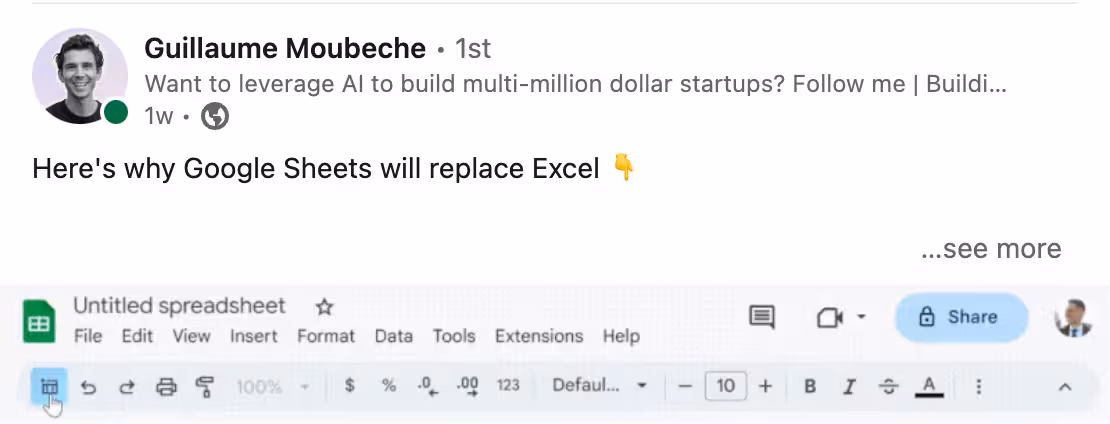The height and width of the screenshot is (424, 1110).
Task: Open the comment history icon
Action: [x=762, y=317]
